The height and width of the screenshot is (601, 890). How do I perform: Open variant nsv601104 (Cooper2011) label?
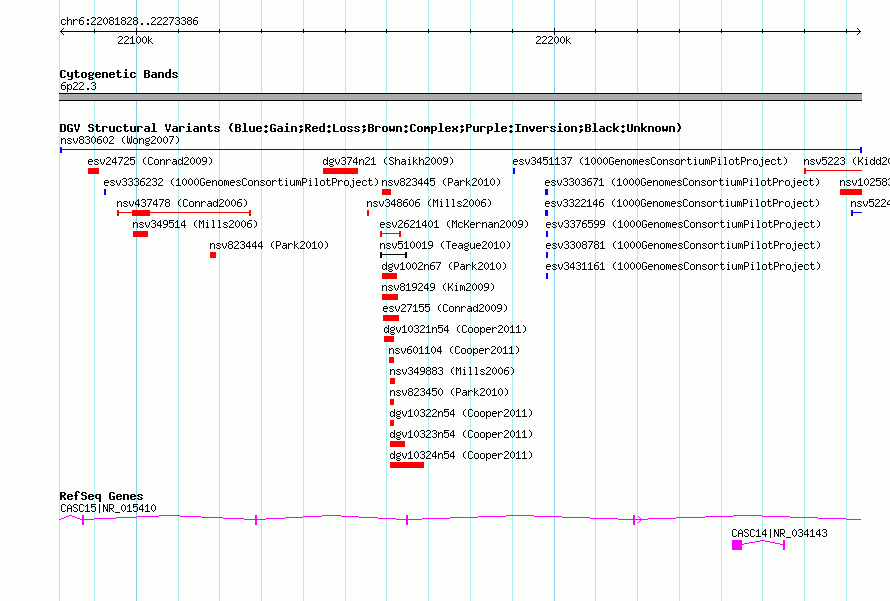coord(454,350)
